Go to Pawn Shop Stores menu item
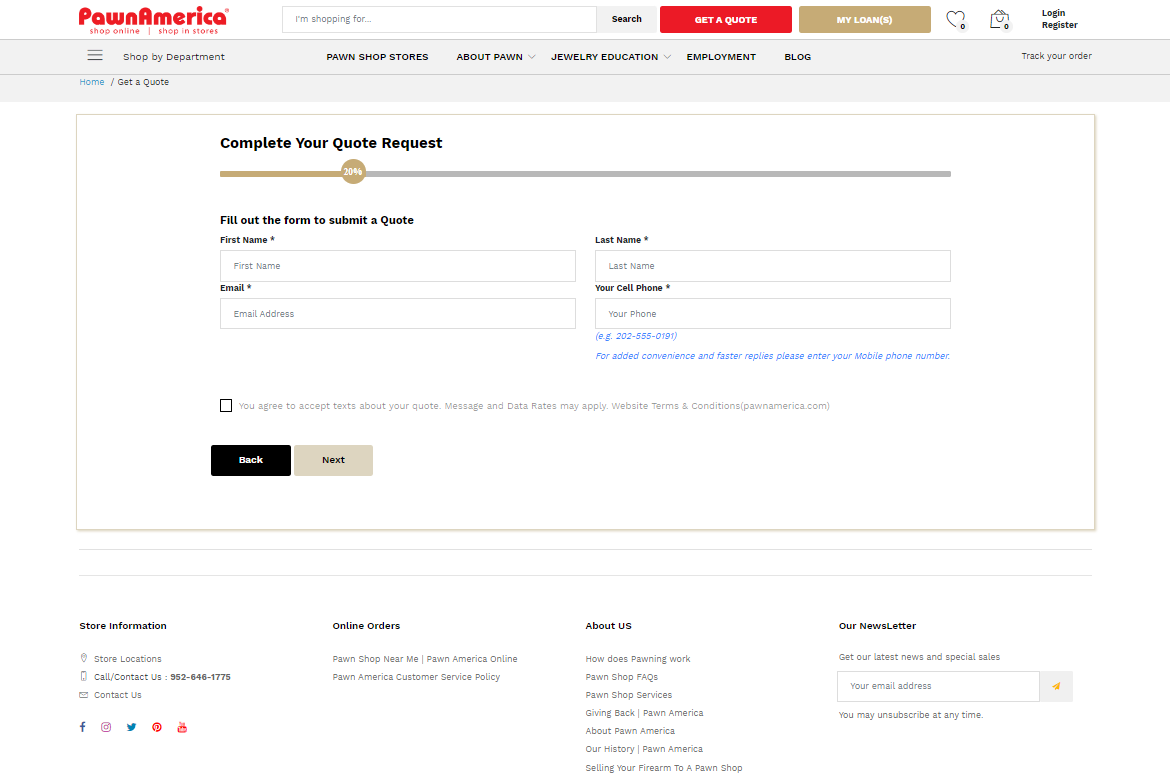 click(377, 57)
